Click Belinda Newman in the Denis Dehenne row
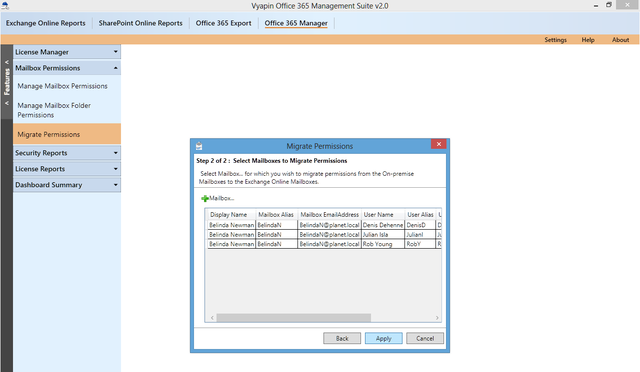This screenshot has width=640, height=372. 231,225
